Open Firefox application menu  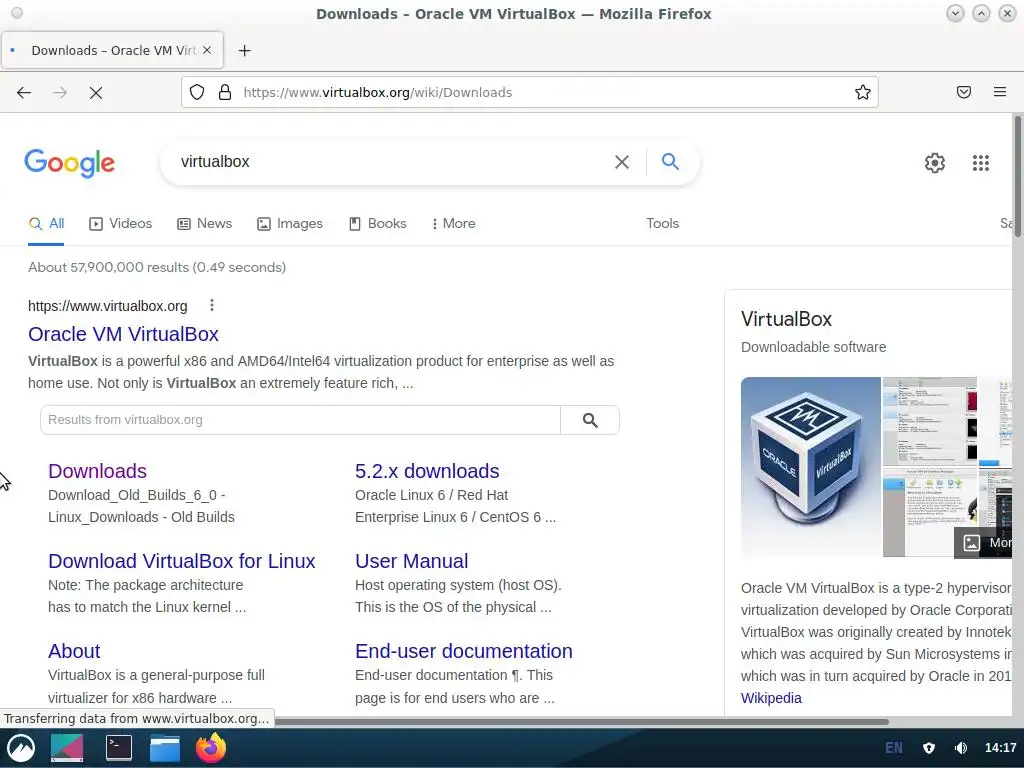point(1000,92)
